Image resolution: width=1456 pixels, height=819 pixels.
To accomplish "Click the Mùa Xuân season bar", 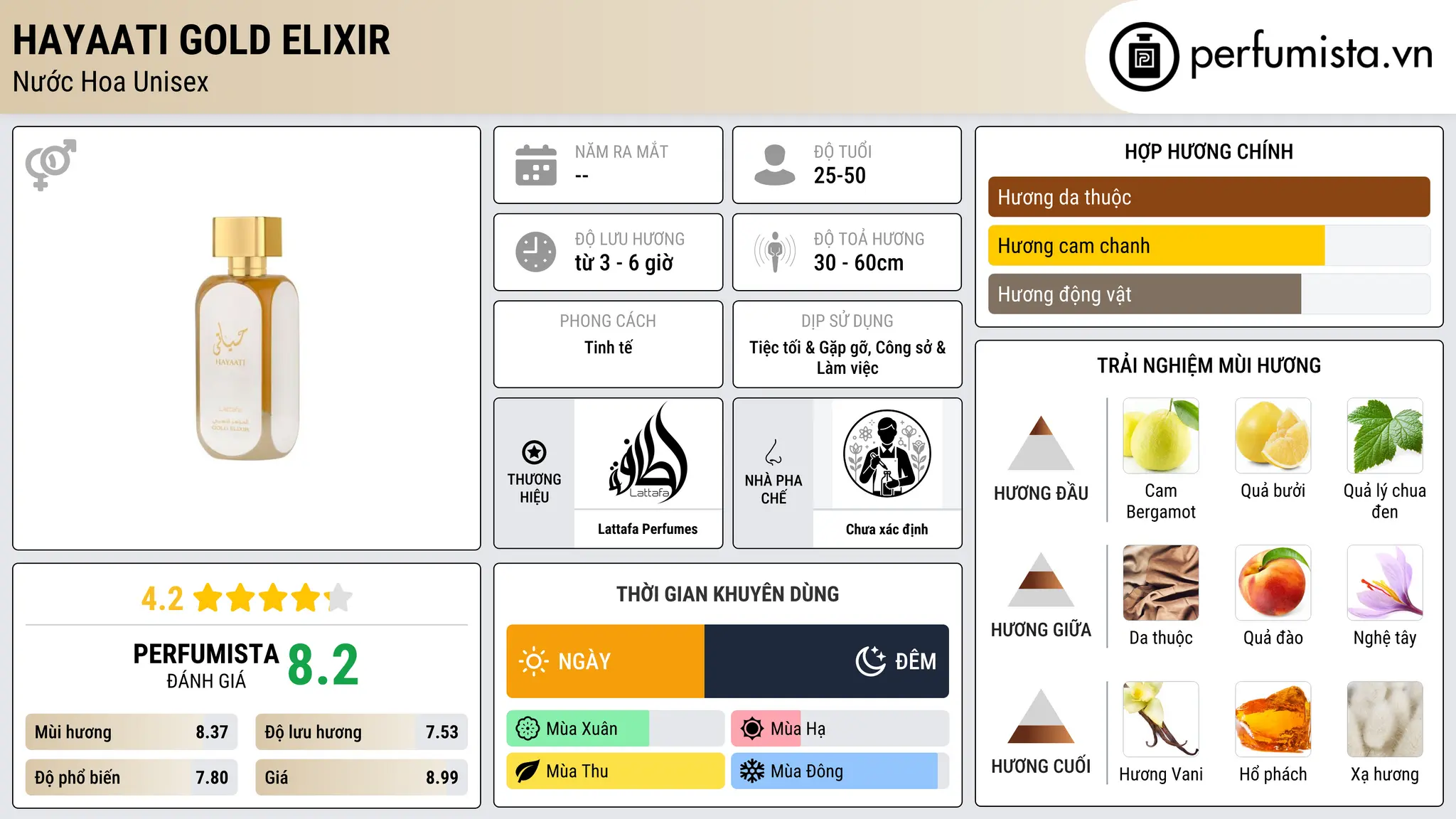I will tap(616, 729).
